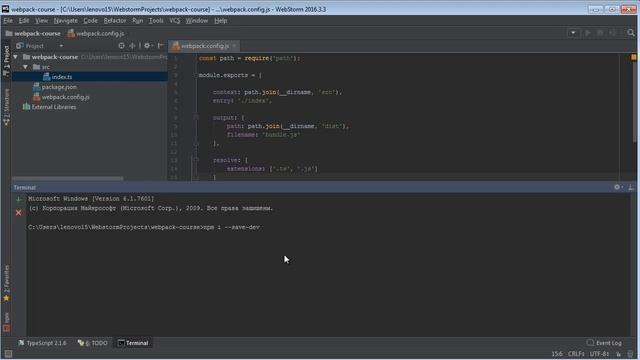Click webpack-course breadcrumb in navigation bar
The width and height of the screenshot is (640, 360).
pyautogui.click(x=33, y=33)
